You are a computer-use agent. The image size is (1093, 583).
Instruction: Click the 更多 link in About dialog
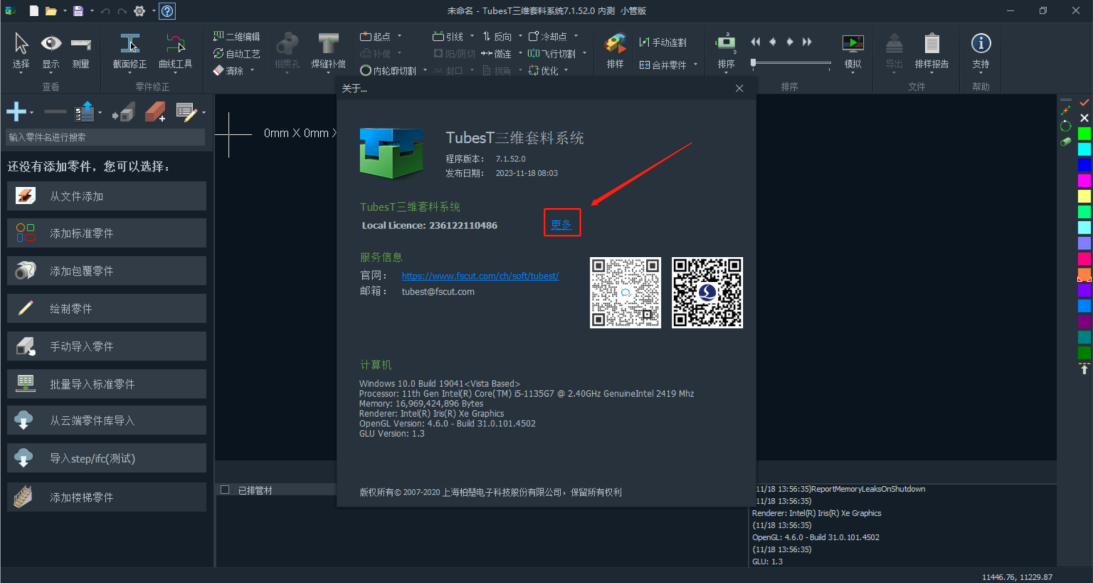coord(561,225)
